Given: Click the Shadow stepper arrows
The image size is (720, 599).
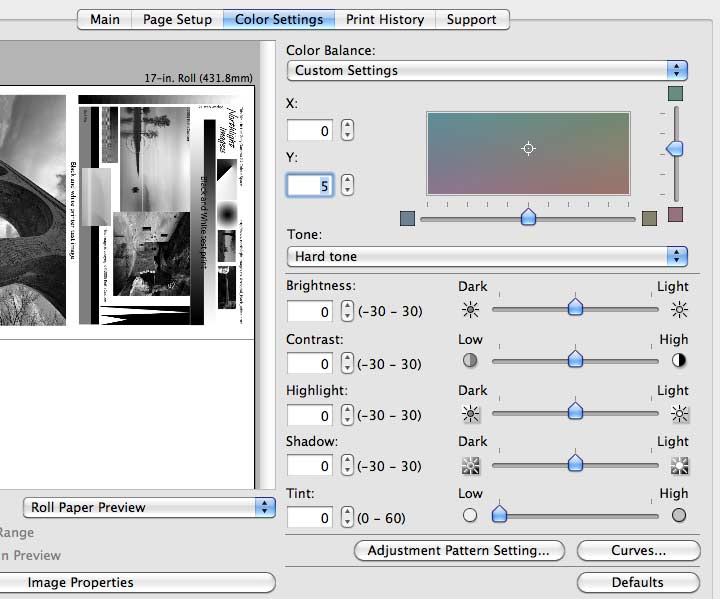Looking at the screenshot, I should pos(348,466).
